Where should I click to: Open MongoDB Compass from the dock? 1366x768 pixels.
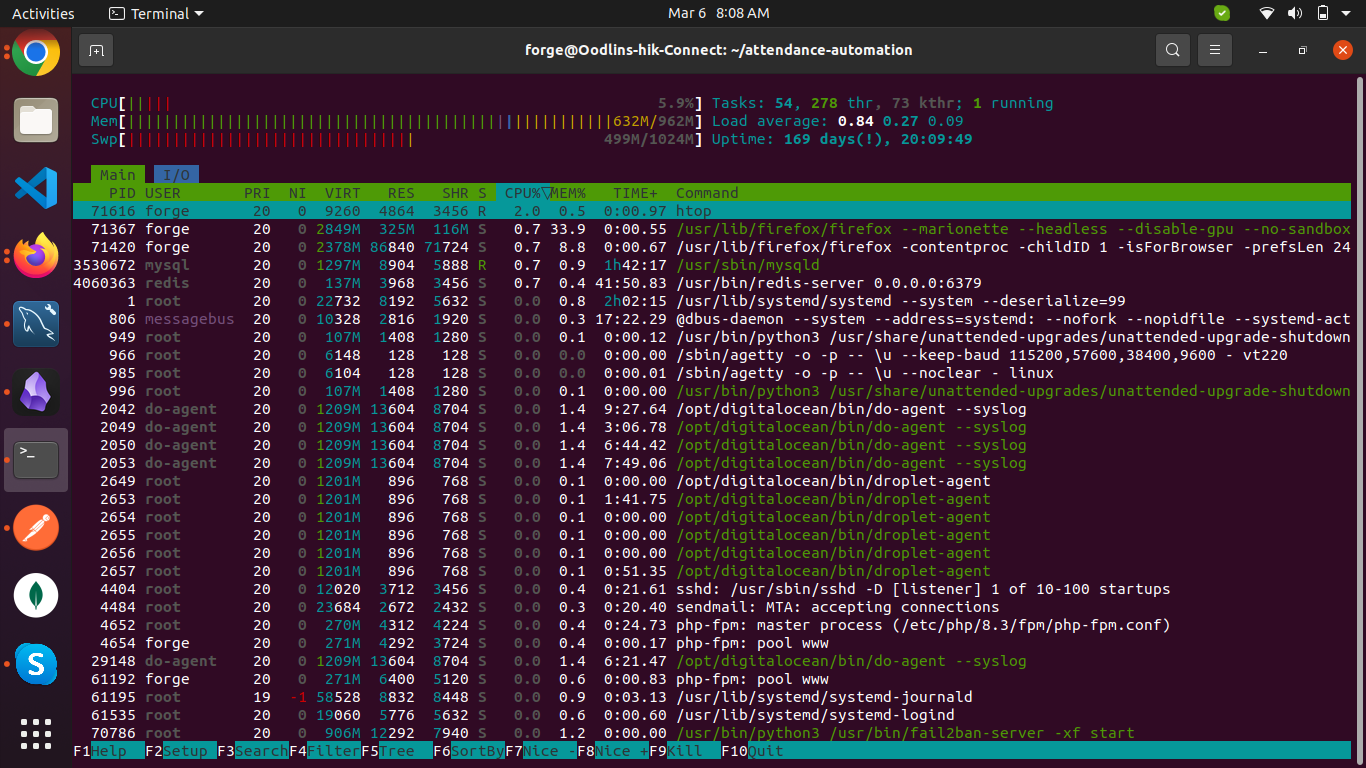pyautogui.click(x=36, y=596)
